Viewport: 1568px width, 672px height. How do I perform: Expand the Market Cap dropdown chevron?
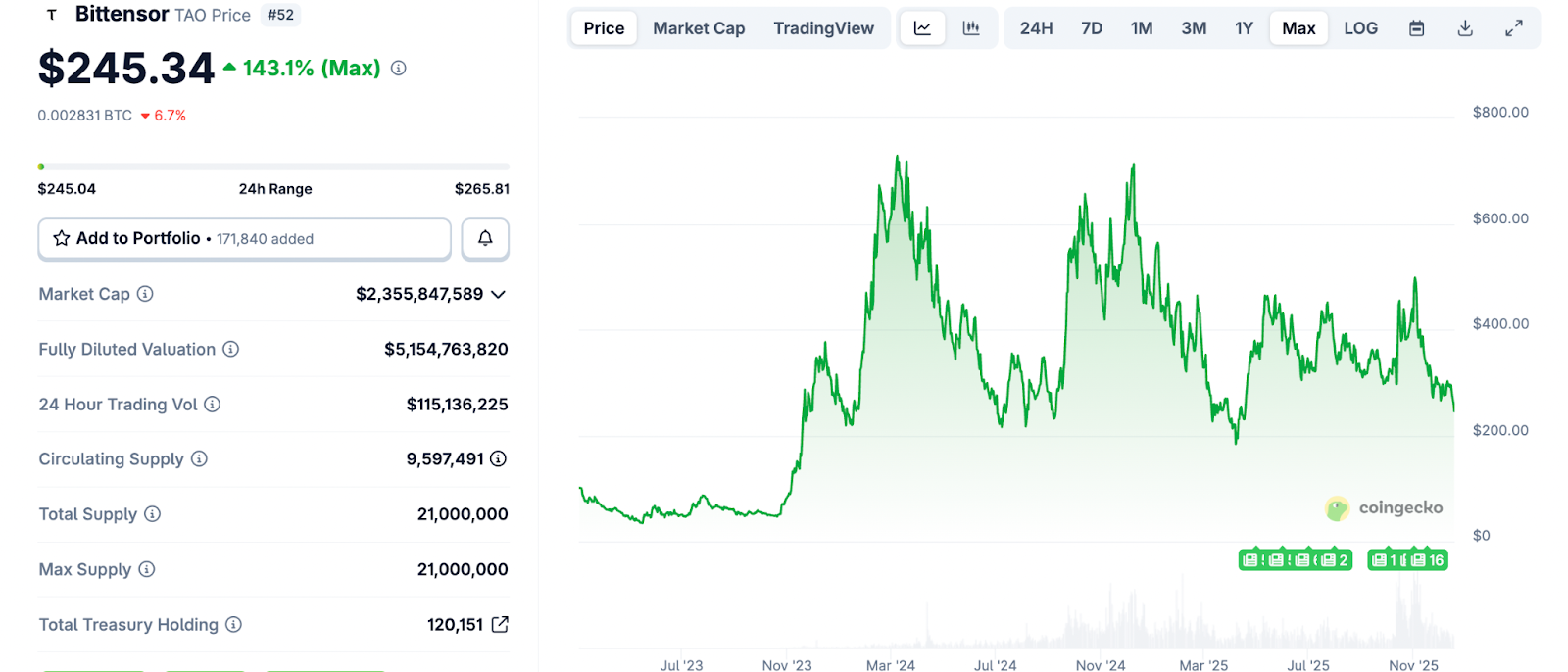(x=498, y=294)
